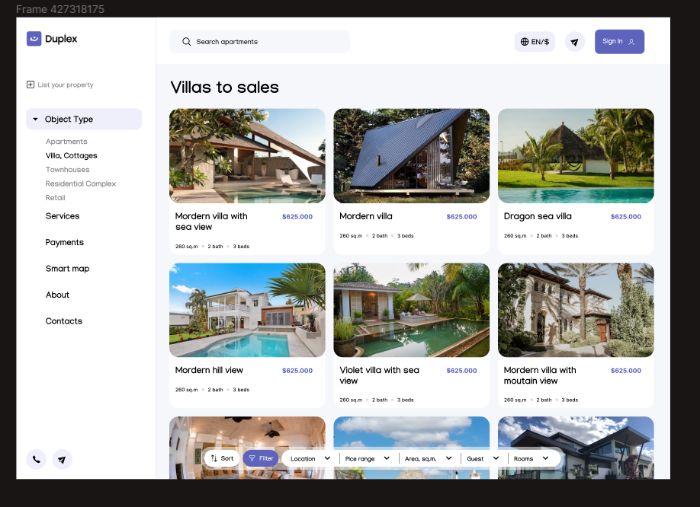The height and width of the screenshot is (507, 700).
Task: Click the Sort arrows icon
Action: (x=214, y=458)
